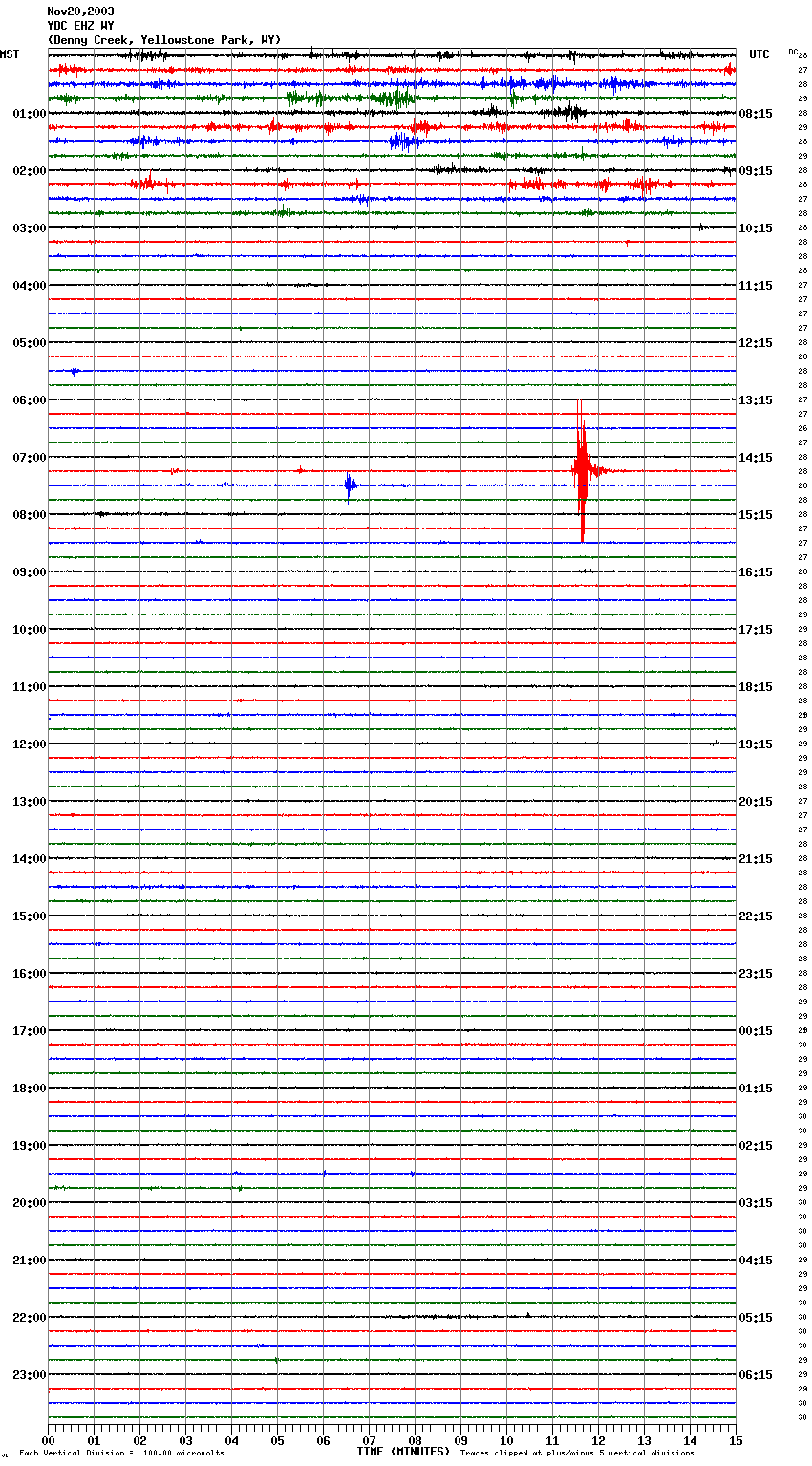Click the 13:15 UTC time label
The width and height of the screenshot is (812, 1466).
click(x=756, y=400)
